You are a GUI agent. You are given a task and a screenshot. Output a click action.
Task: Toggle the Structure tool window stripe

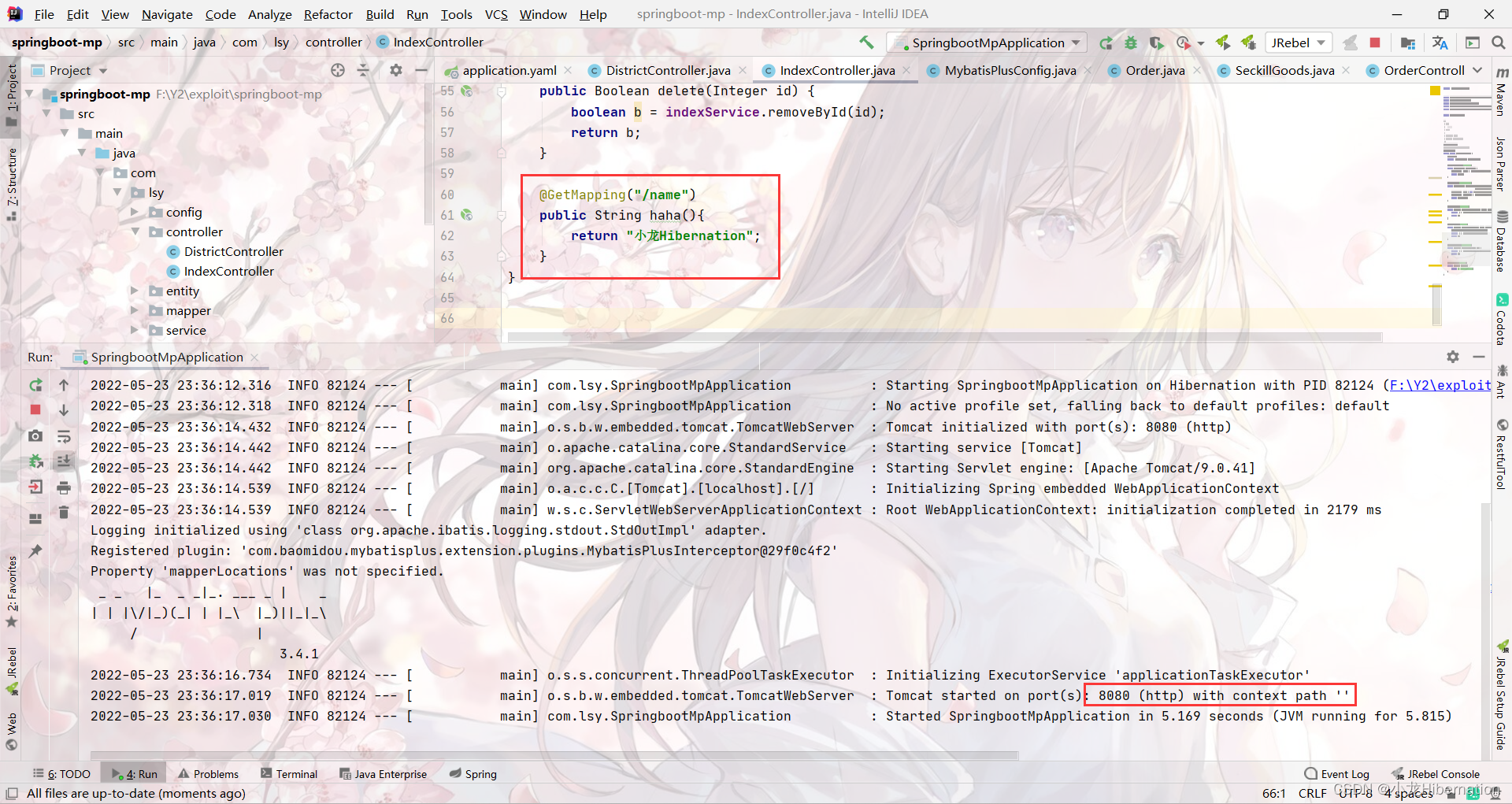pyautogui.click(x=11, y=183)
